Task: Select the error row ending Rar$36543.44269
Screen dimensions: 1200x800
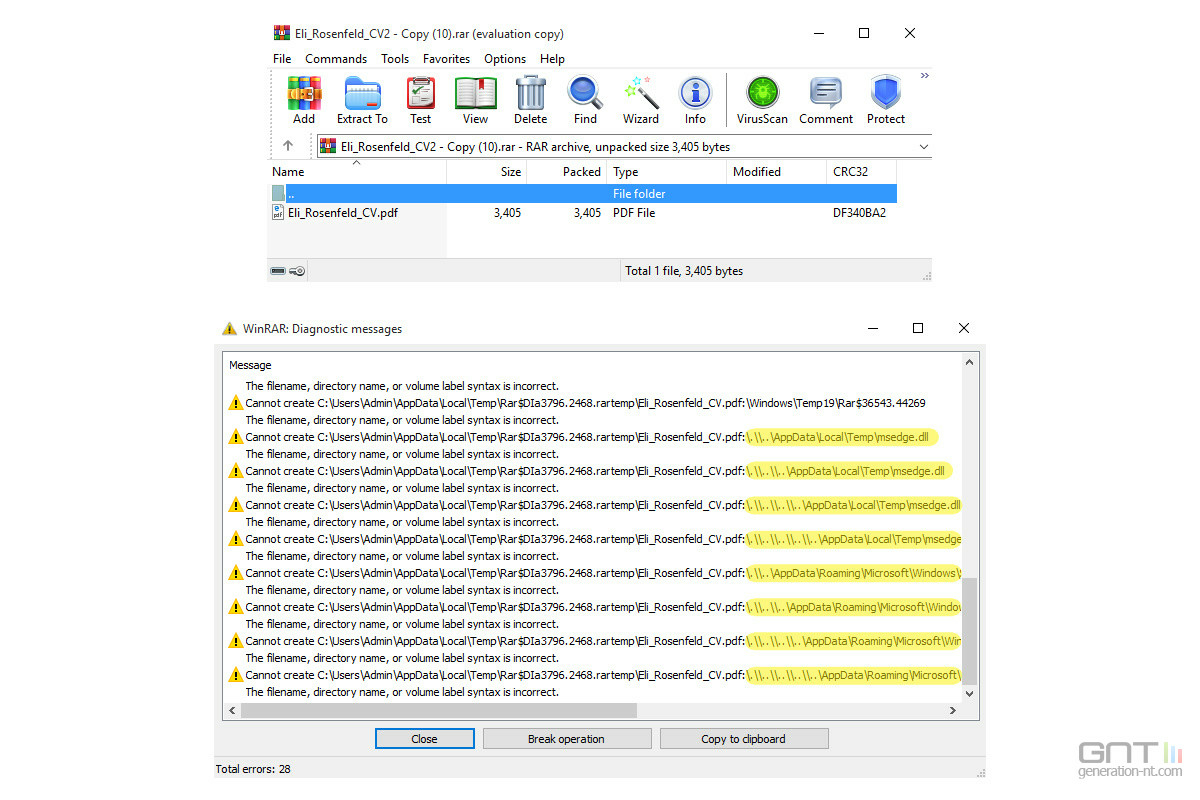Action: pos(585,403)
